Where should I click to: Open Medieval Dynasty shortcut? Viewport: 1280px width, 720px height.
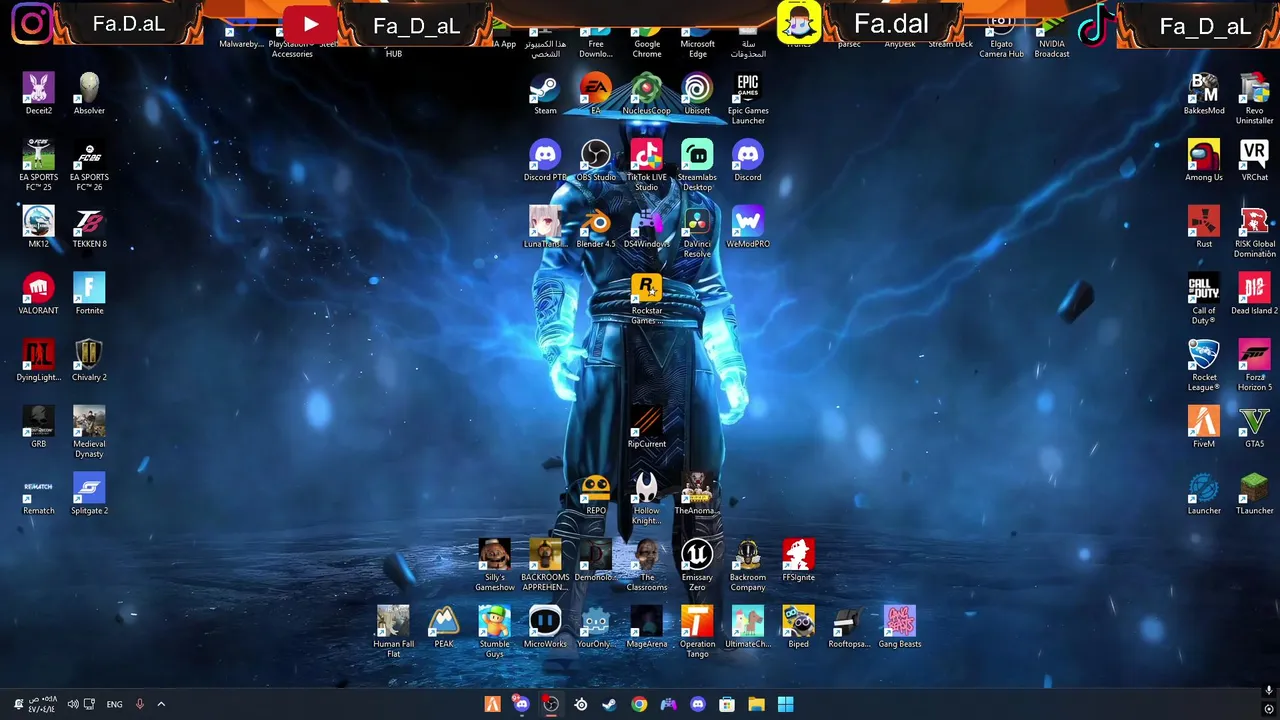(x=89, y=433)
